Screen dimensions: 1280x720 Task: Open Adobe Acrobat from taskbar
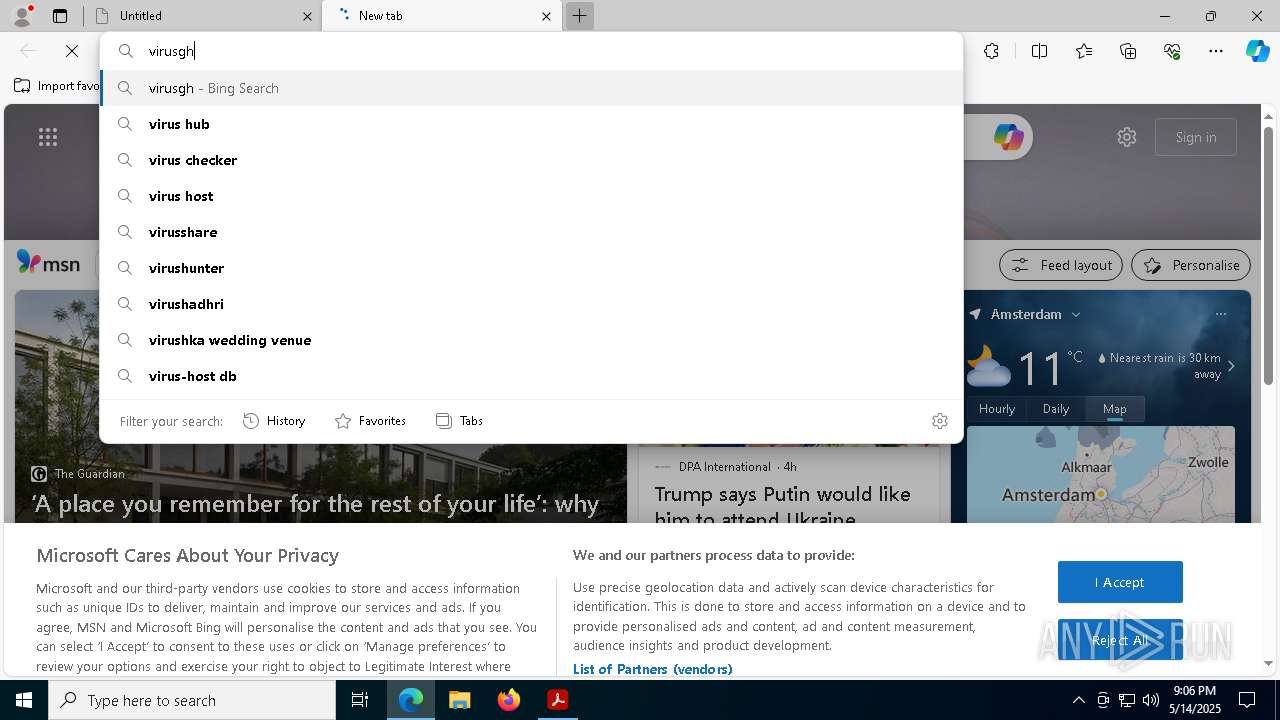pos(557,700)
